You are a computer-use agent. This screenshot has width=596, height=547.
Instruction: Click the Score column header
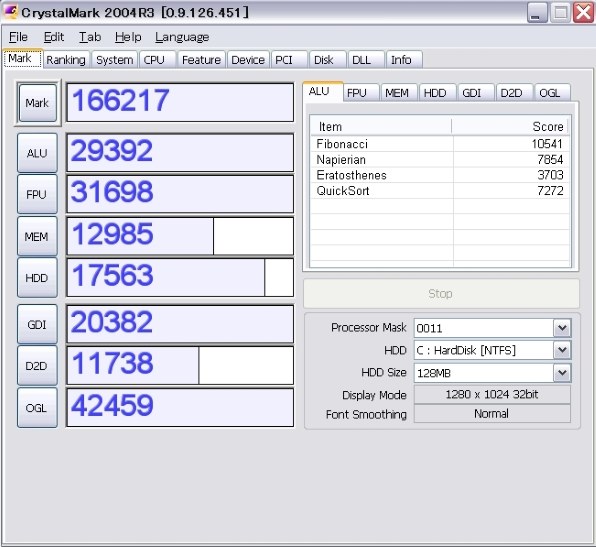click(510, 126)
